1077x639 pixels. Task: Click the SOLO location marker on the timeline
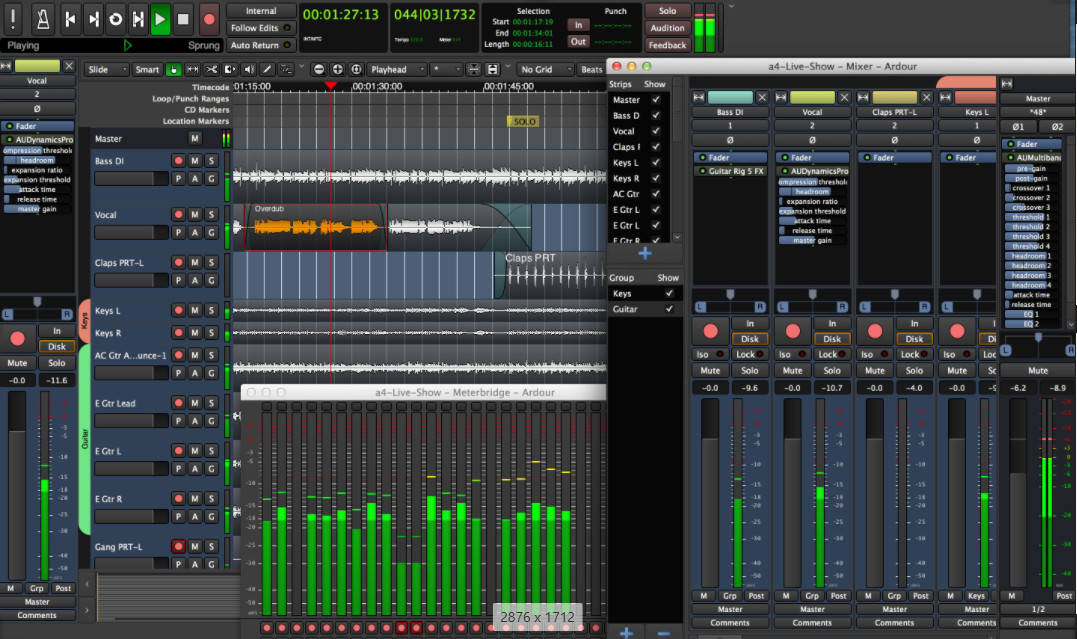tap(523, 121)
